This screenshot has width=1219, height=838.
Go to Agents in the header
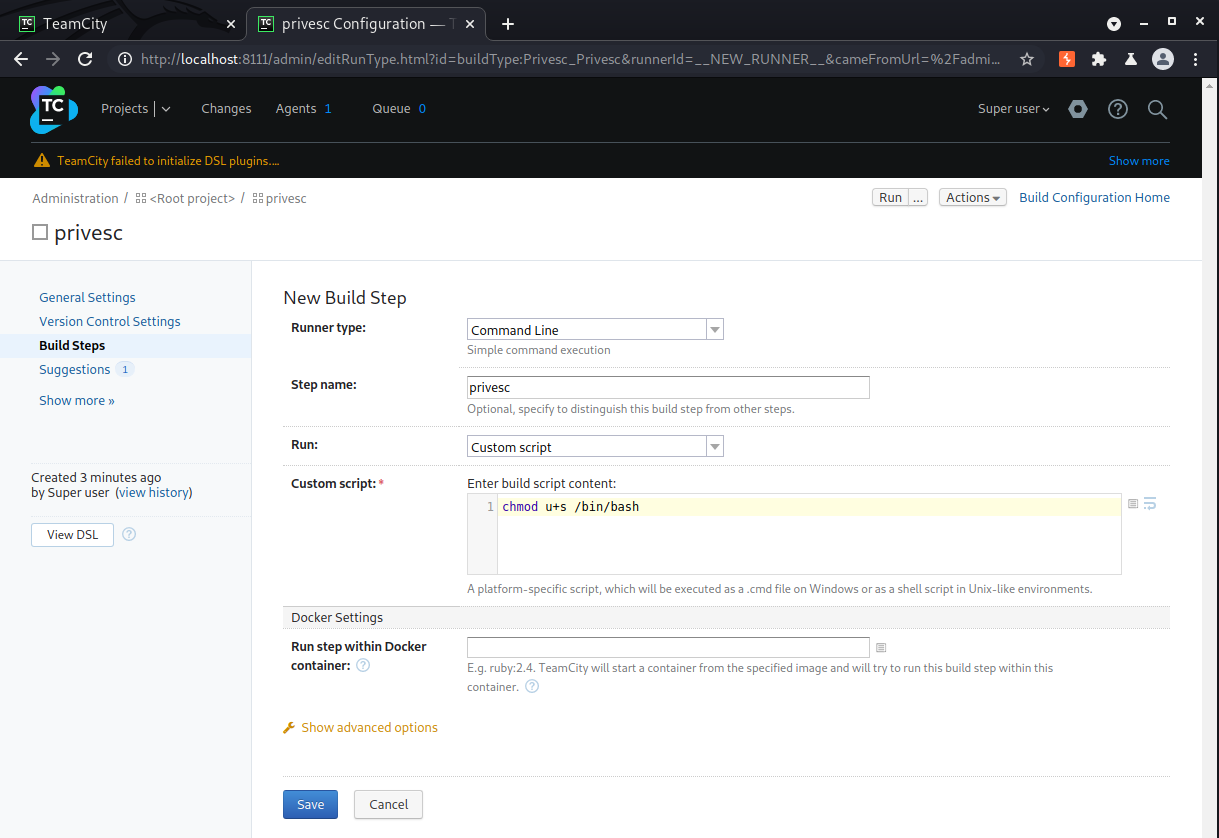[296, 109]
